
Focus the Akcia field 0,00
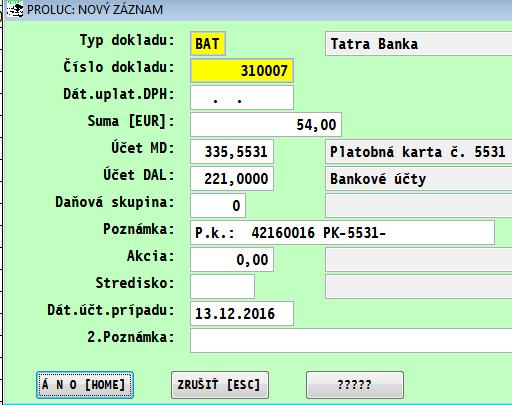pyautogui.click(x=232, y=259)
